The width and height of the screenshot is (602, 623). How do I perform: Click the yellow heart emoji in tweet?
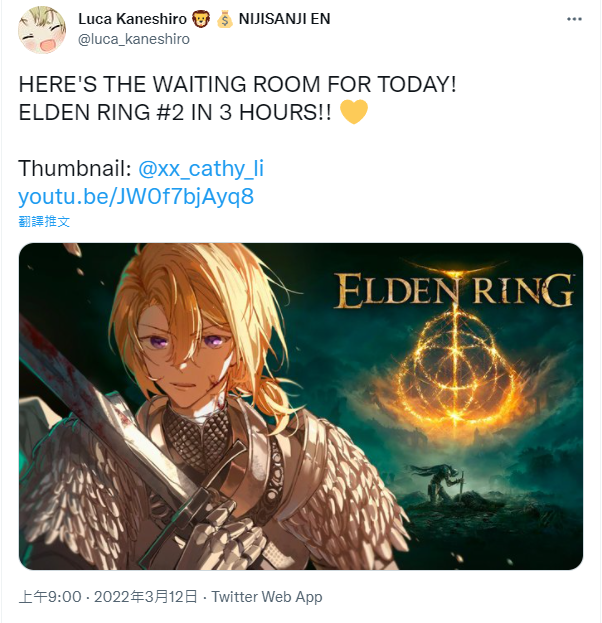click(354, 112)
